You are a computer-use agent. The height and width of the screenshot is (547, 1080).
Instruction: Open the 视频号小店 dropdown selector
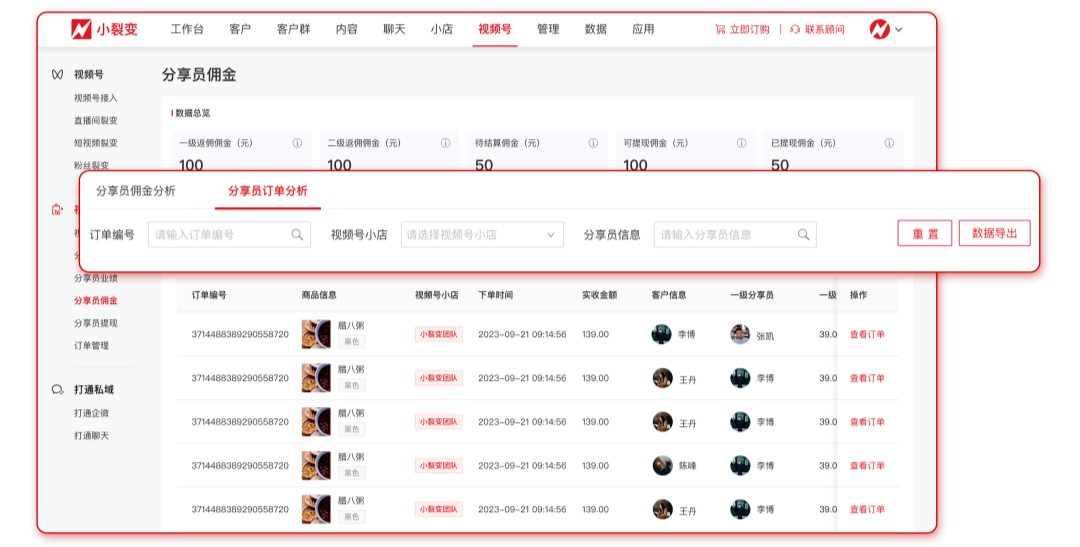point(482,235)
